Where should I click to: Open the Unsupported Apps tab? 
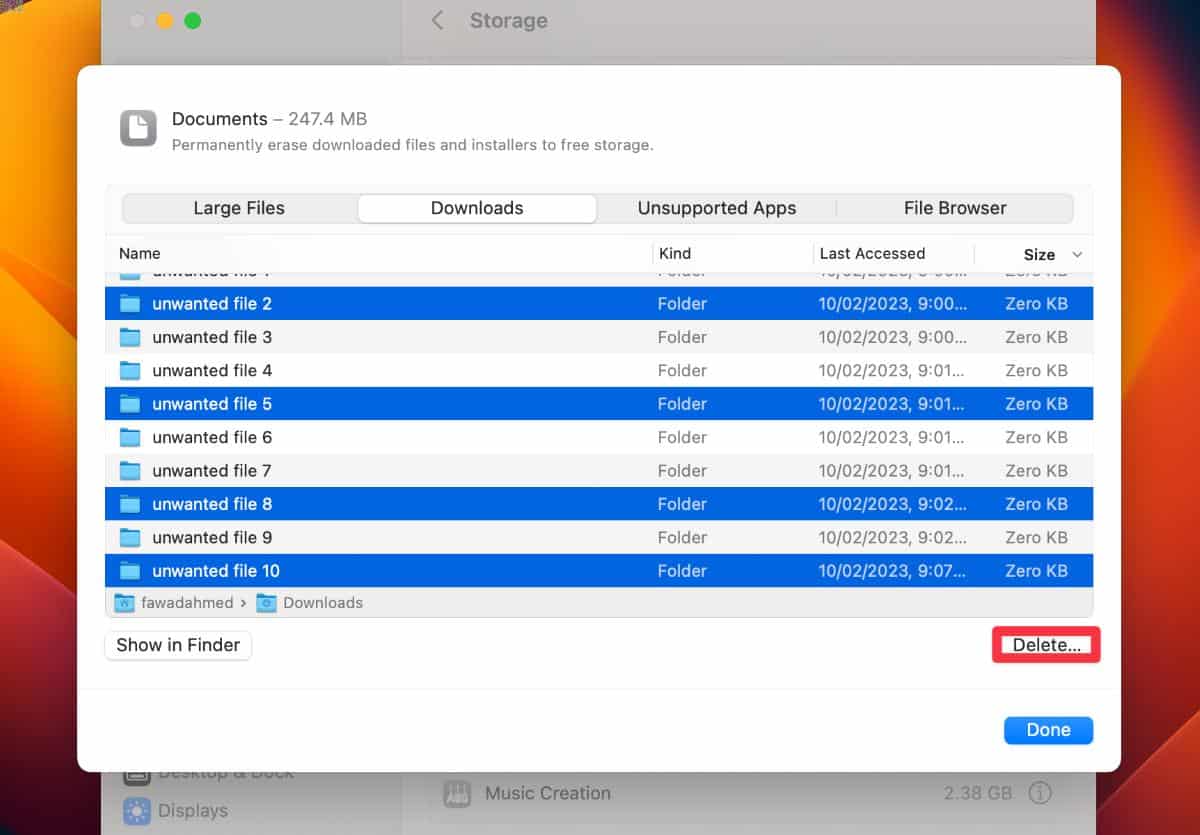pyautogui.click(x=716, y=208)
